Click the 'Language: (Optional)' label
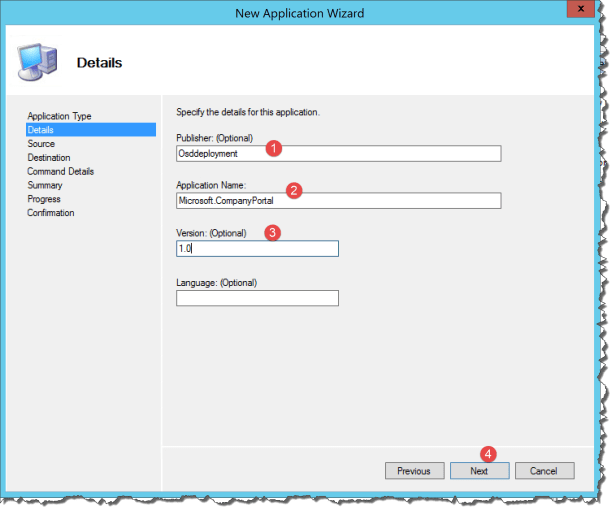 pyautogui.click(x=216, y=282)
